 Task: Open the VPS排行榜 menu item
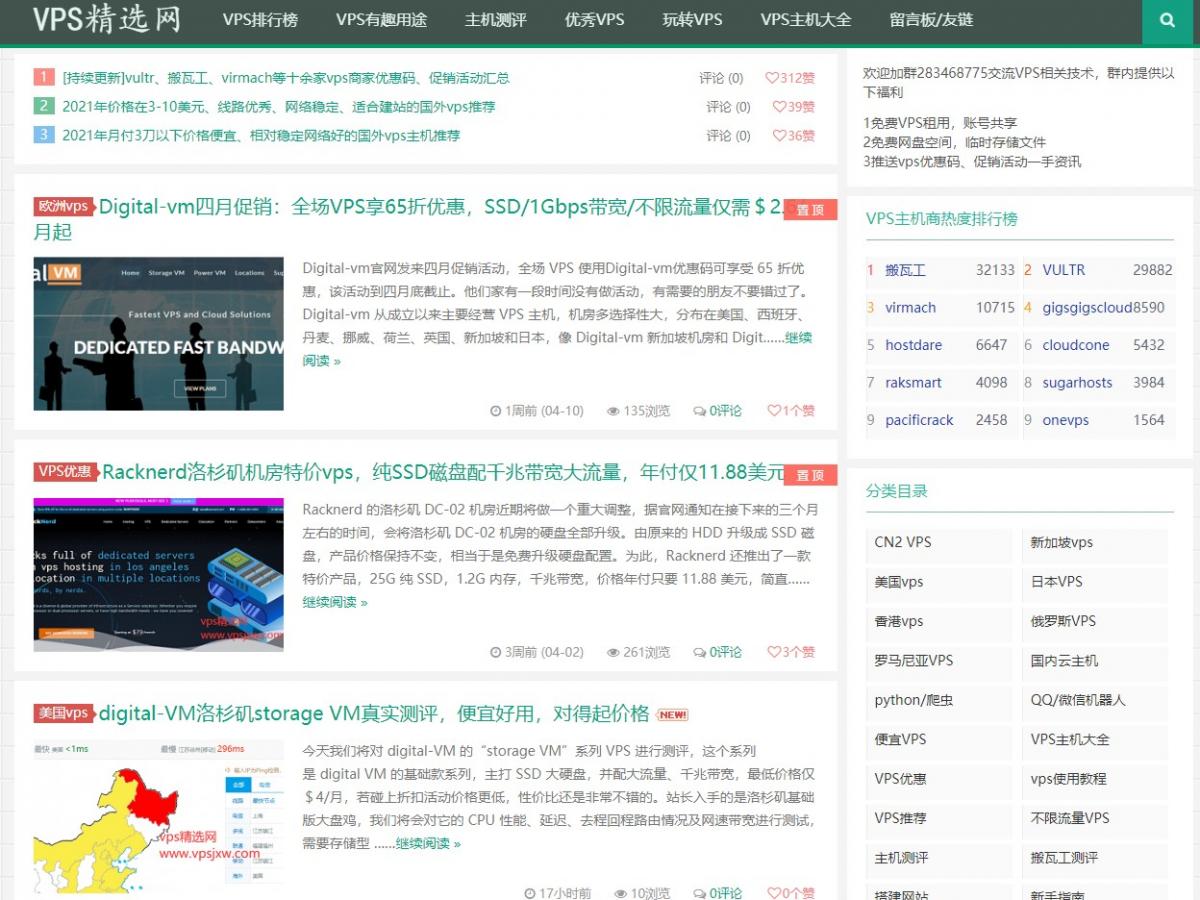[260, 20]
